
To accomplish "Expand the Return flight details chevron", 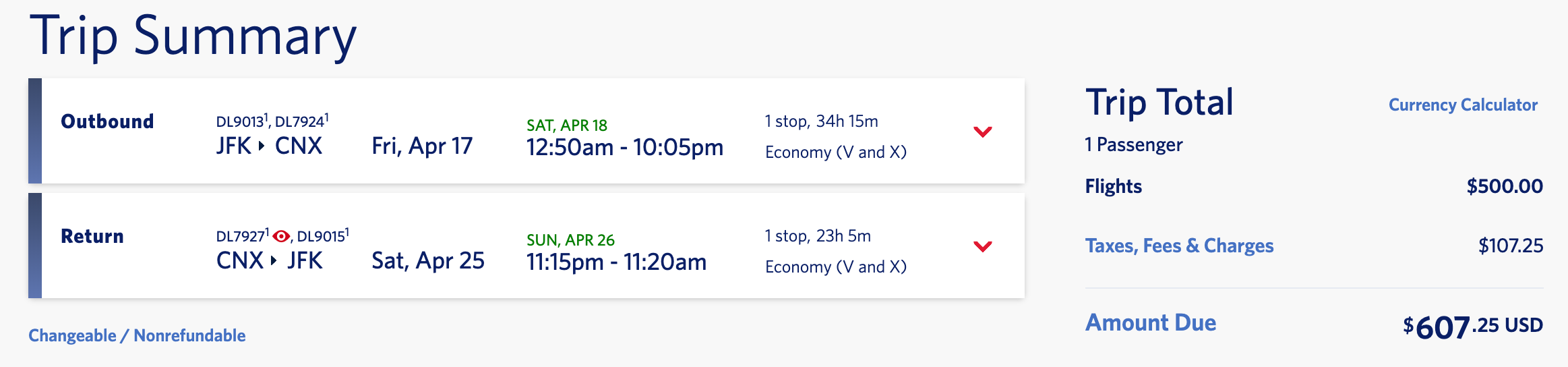I will pyautogui.click(x=983, y=246).
